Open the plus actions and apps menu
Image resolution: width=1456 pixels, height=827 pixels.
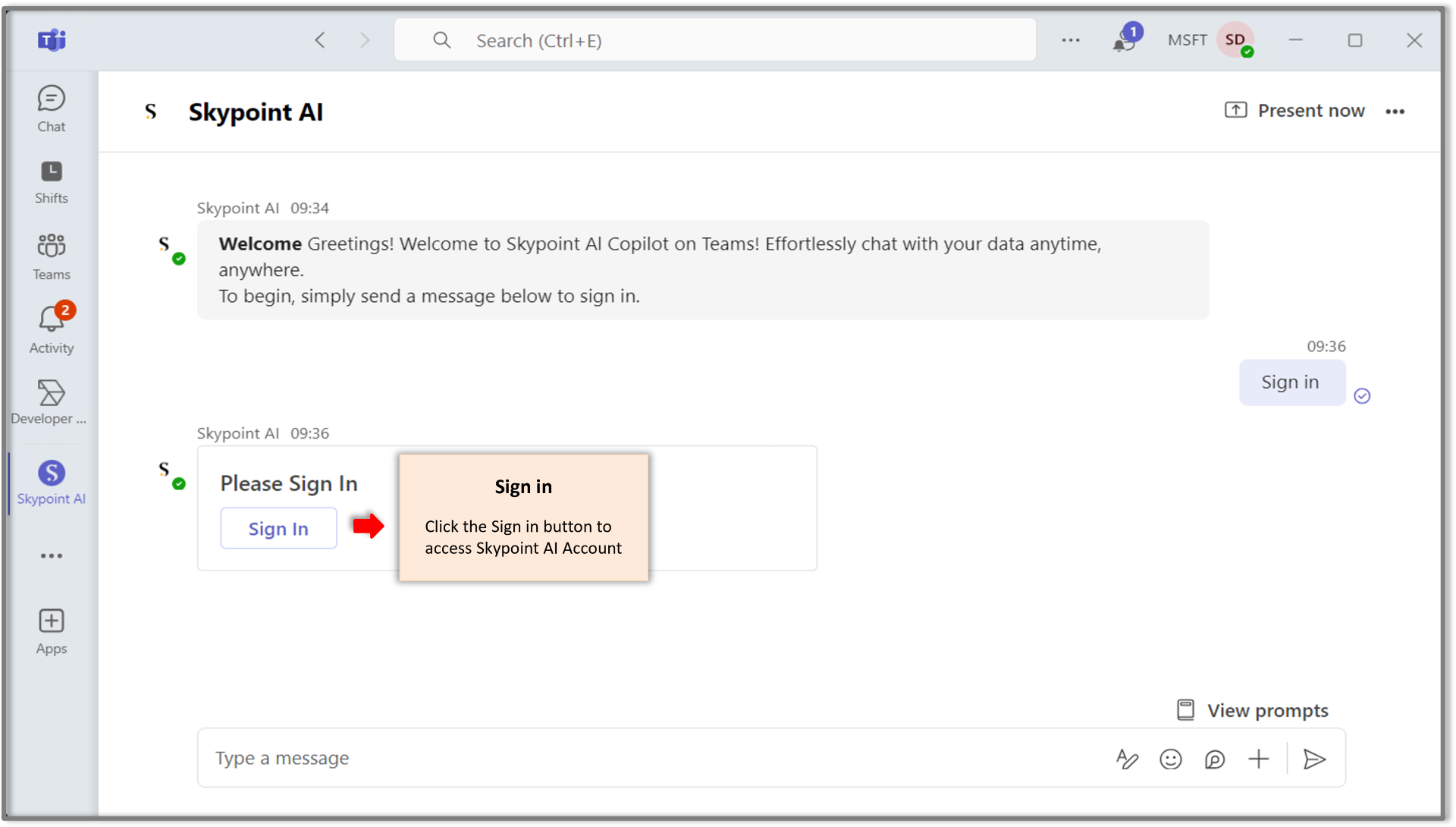[x=1259, y=759]
